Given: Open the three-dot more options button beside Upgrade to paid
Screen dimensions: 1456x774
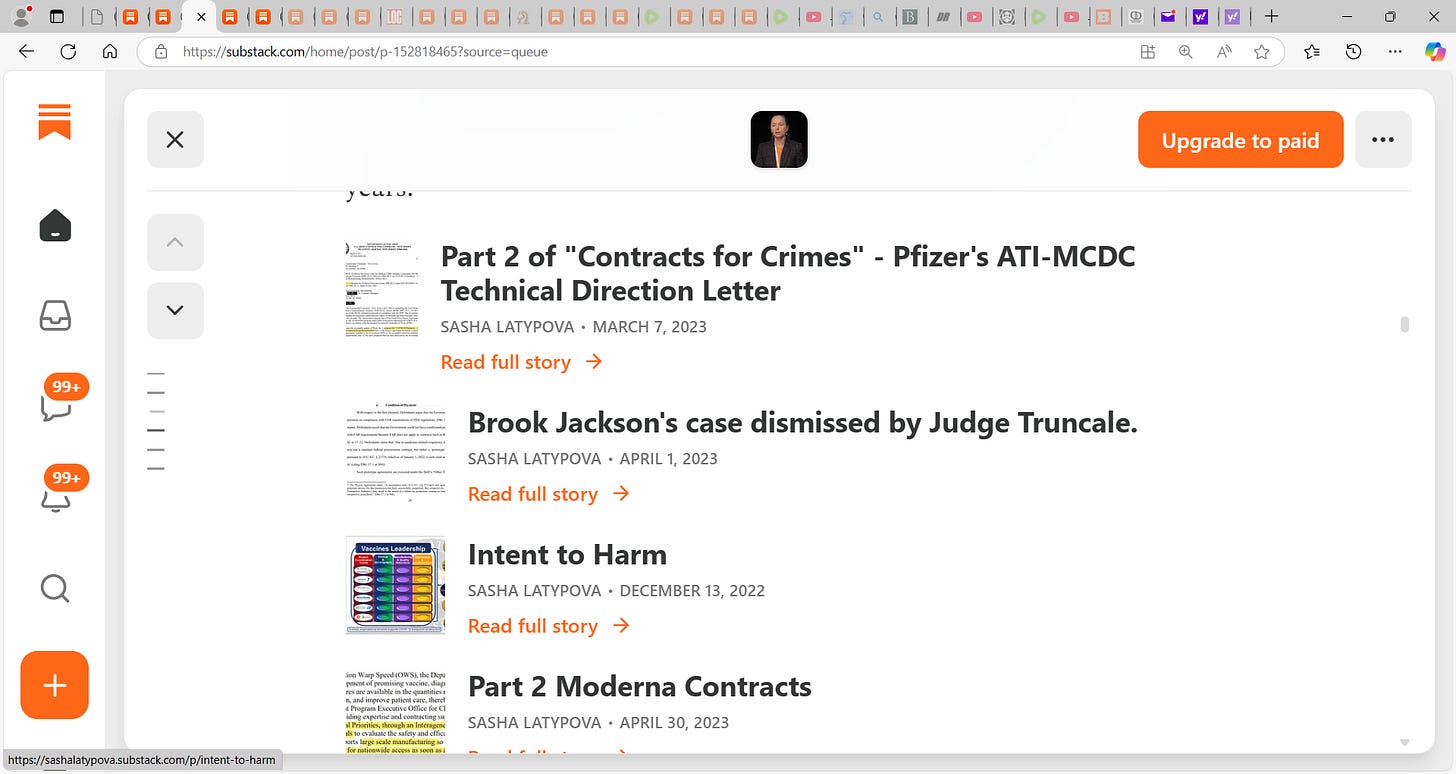Looking at the screenshot, I should pyautogui.click(x=1383, y=139).
